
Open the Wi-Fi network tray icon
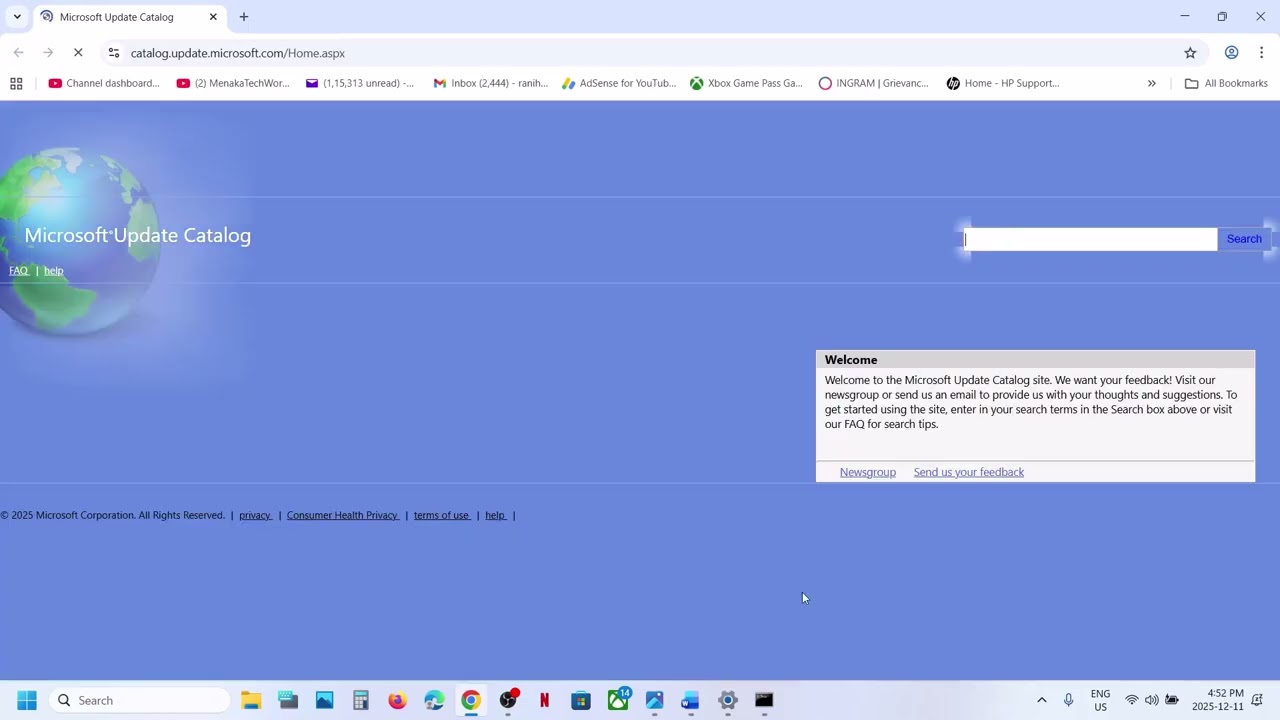[x=1132, y=700]
